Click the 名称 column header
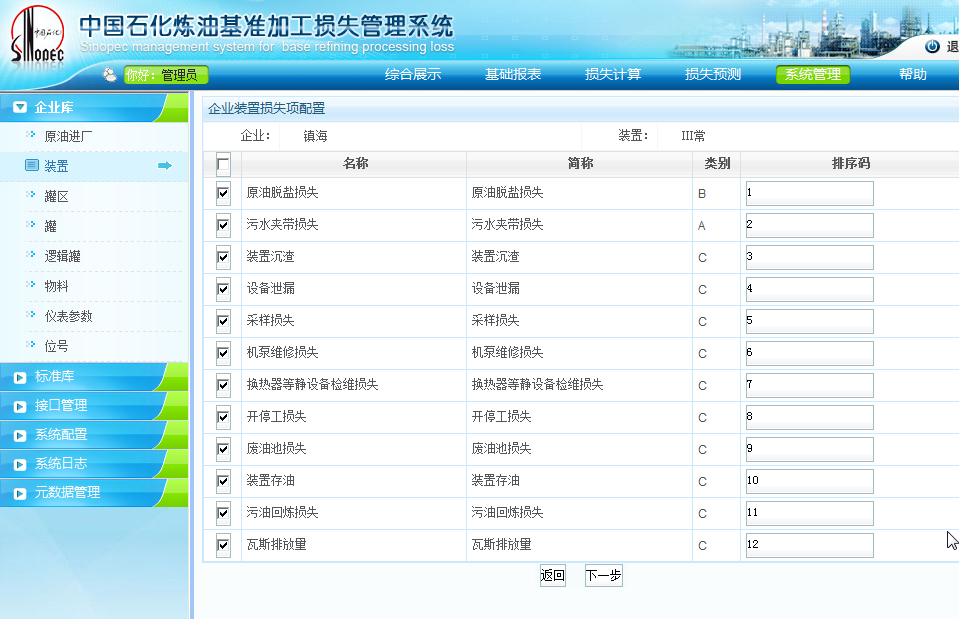Screen dimensions: 959x619 pos(355,163)
